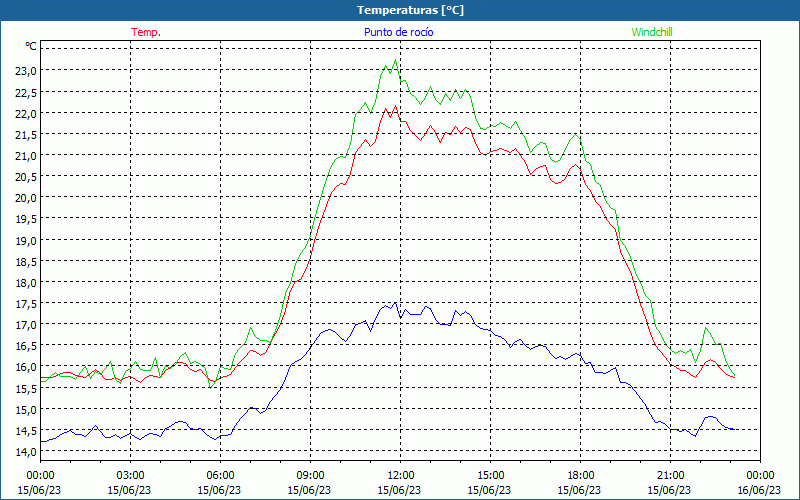Screen dimensions: 800x500
Task: Click the 15/06/23 date under 12:00
Action: point(399,490)
